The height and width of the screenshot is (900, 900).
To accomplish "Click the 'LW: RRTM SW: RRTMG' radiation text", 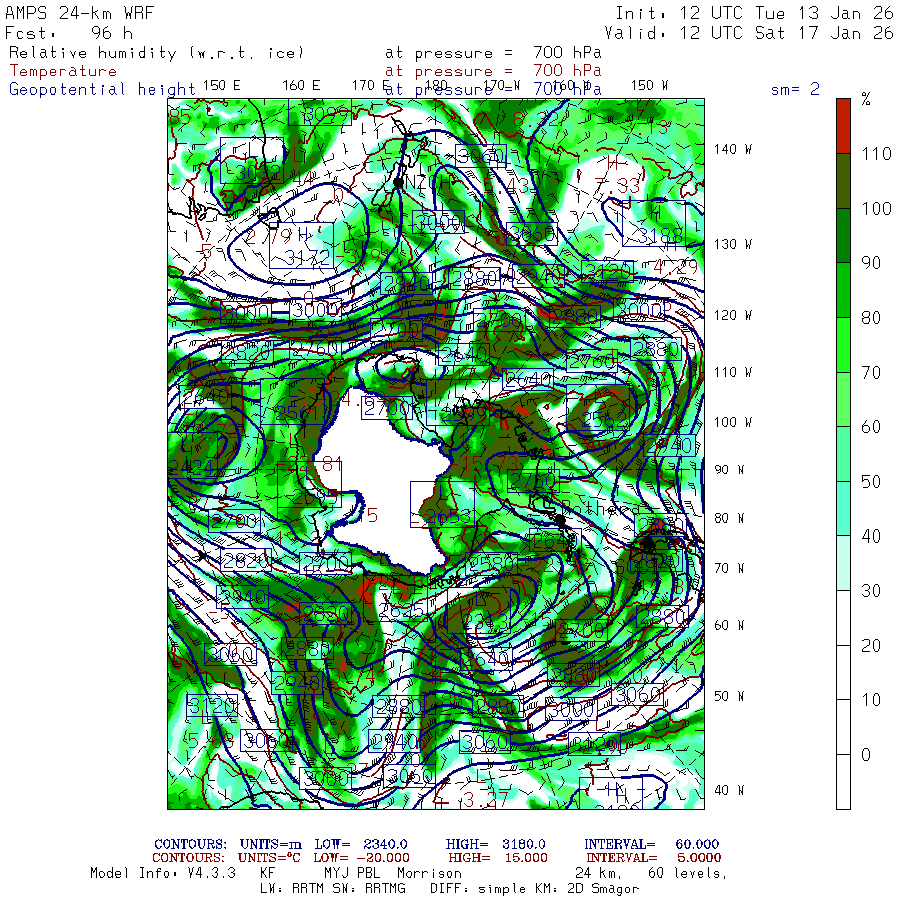I will coord(333,889).
